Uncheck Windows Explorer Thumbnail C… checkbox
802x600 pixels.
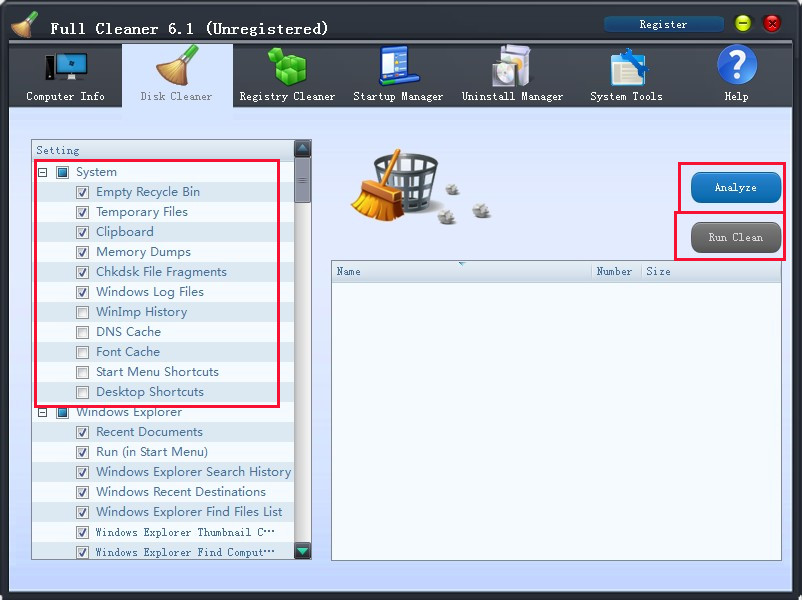point(82,532)
